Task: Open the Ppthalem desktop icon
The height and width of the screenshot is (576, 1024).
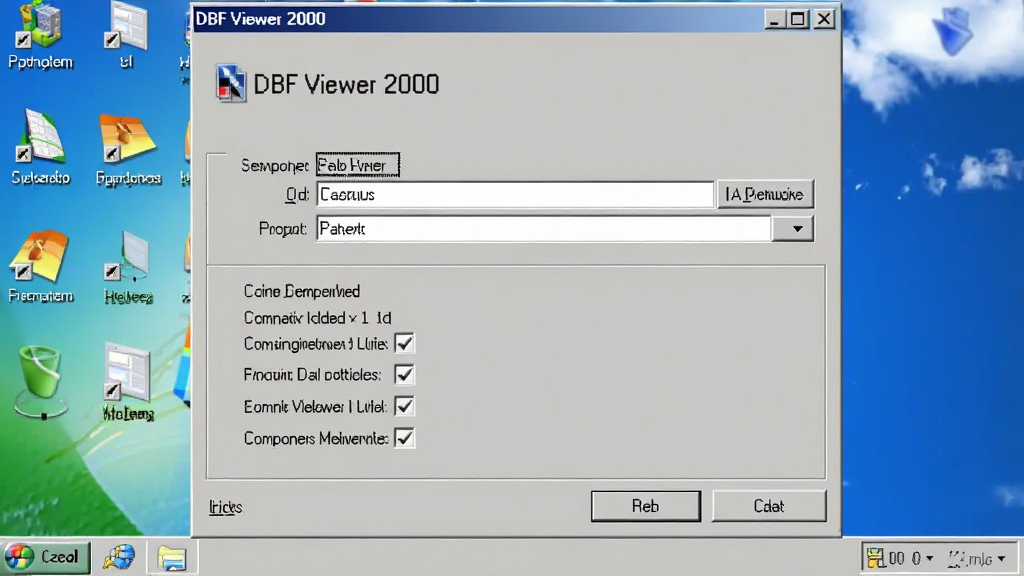Action: pyautogui.click(x=40, y=34)
